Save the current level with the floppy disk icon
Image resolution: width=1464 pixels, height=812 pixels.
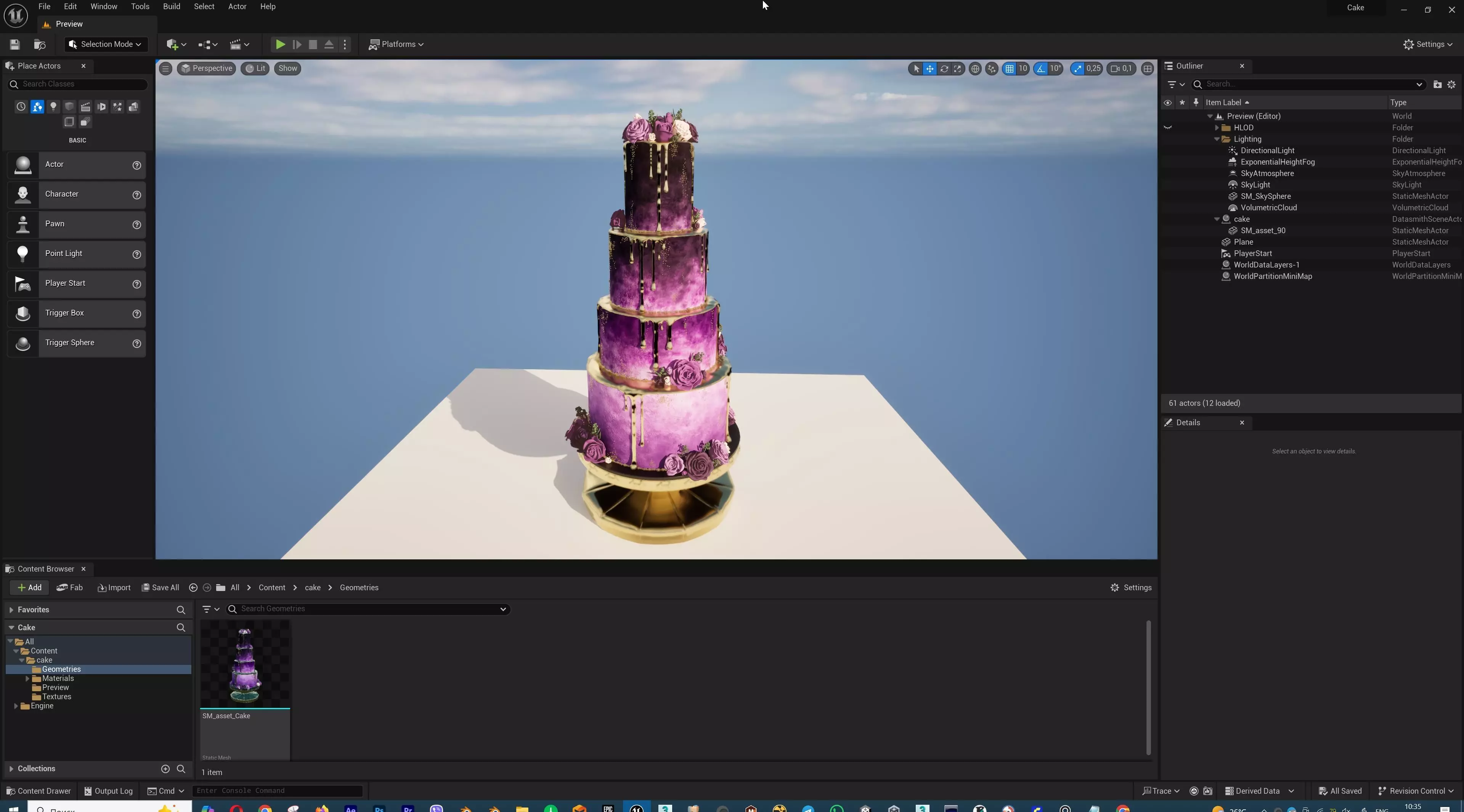15,44
